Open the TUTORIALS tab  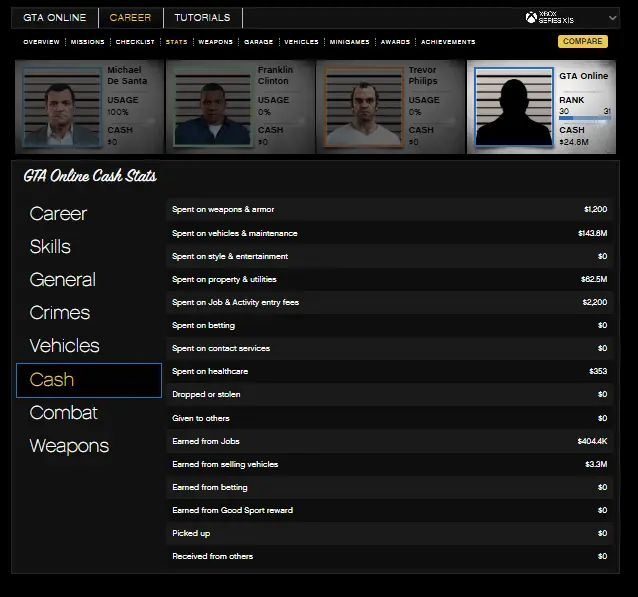202,18
